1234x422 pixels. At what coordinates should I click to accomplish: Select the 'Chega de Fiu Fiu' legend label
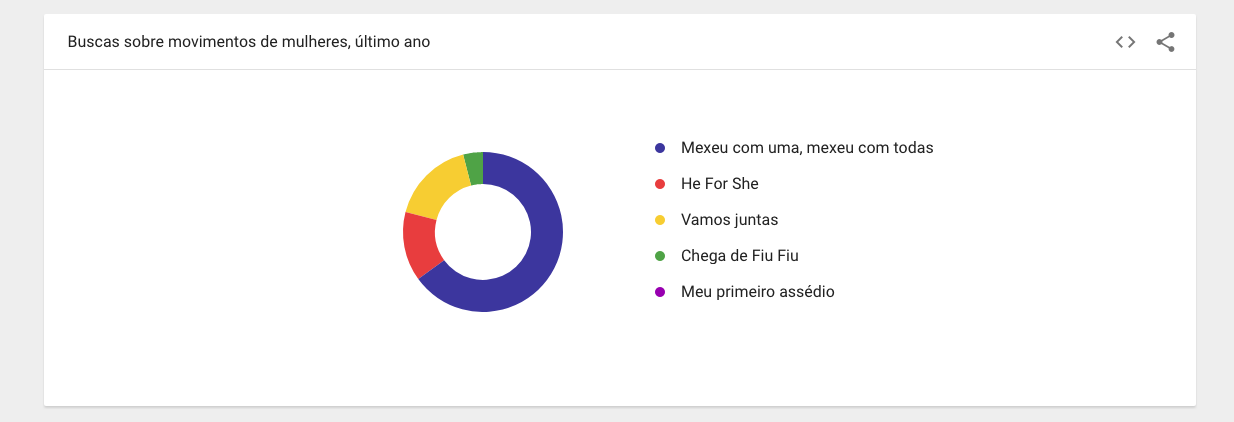pyautogui.click(x=739, y=256)
